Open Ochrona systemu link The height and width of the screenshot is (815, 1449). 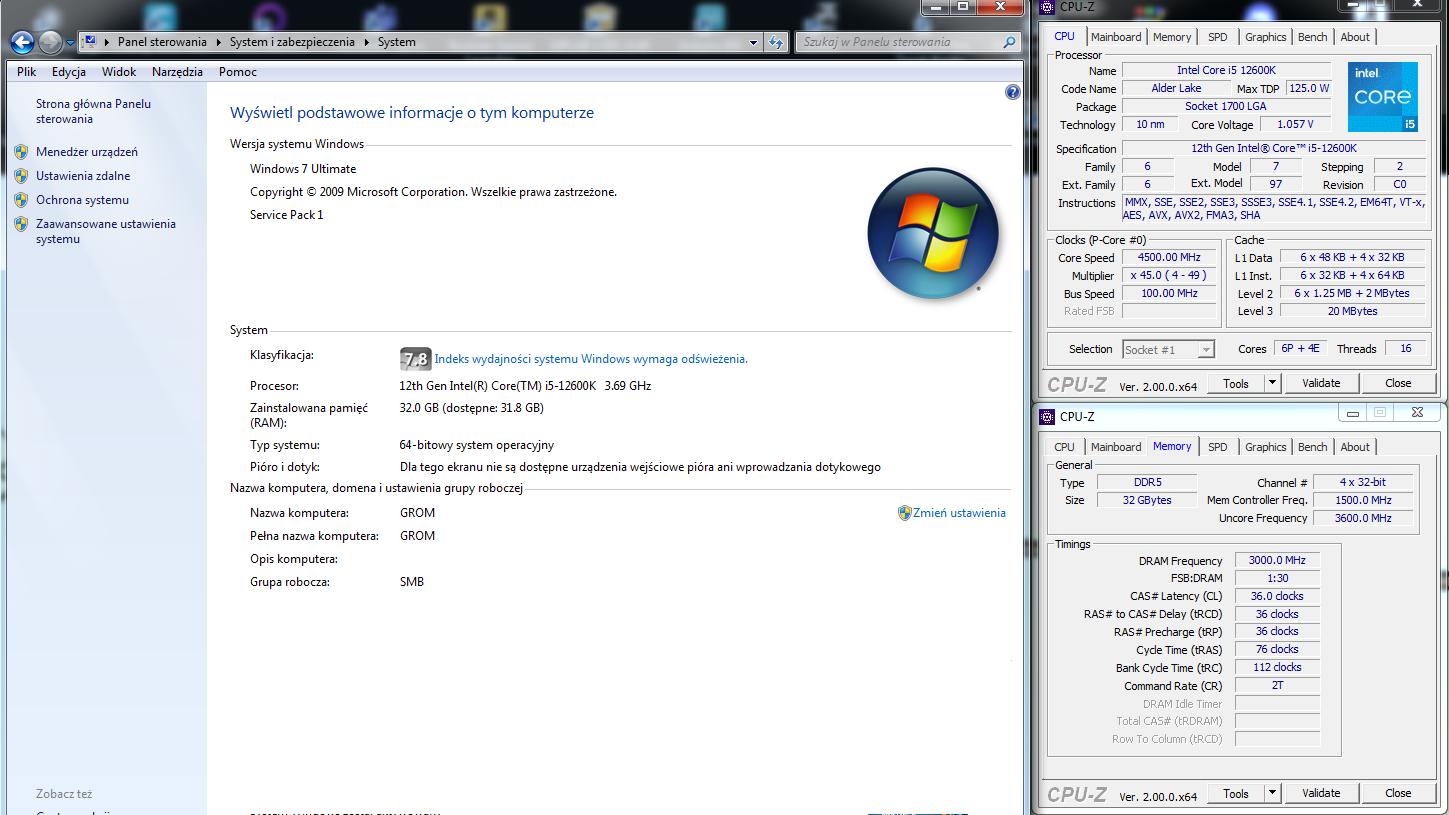(x=82, y=200)
